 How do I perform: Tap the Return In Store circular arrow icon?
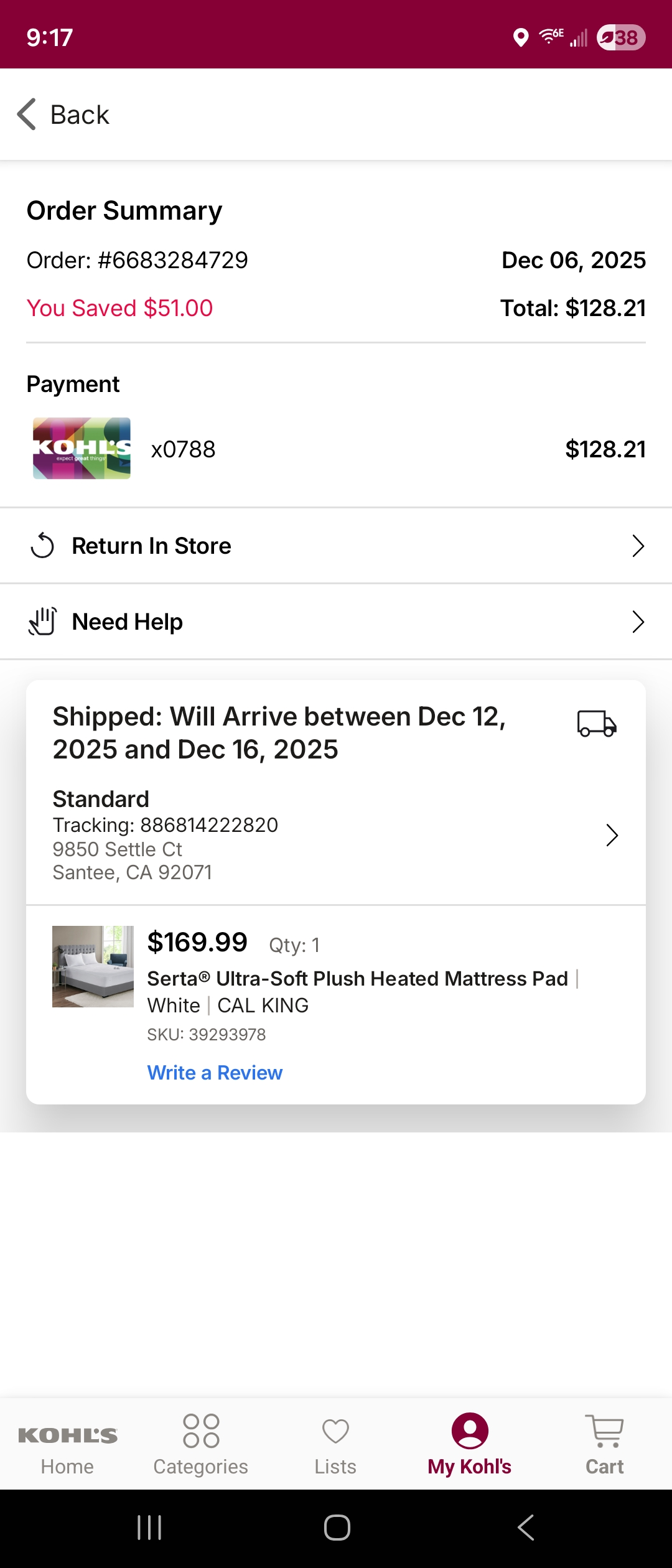pyautogui.click(x=42, y=546)
